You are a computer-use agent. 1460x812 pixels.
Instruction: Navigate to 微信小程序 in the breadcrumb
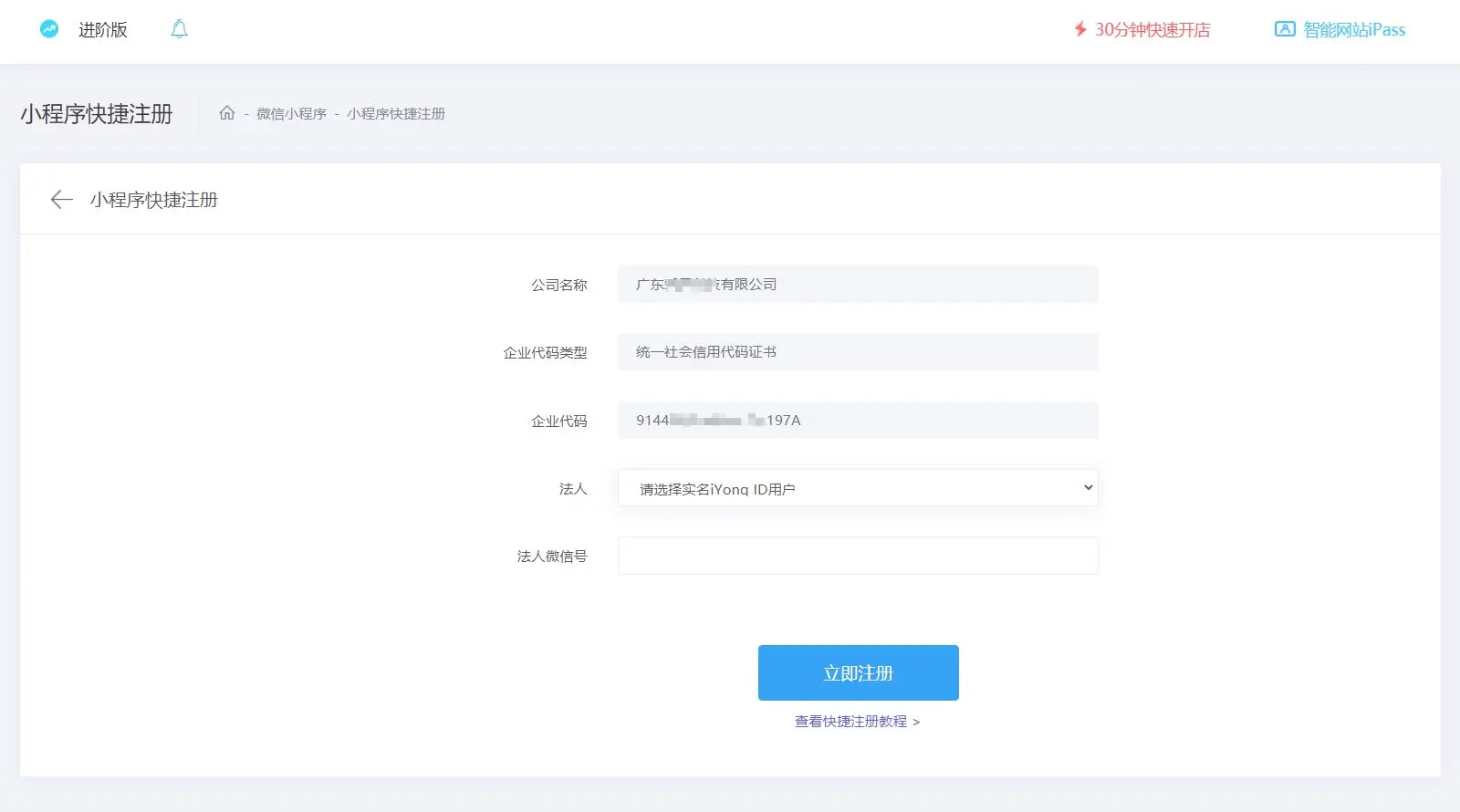291,114
